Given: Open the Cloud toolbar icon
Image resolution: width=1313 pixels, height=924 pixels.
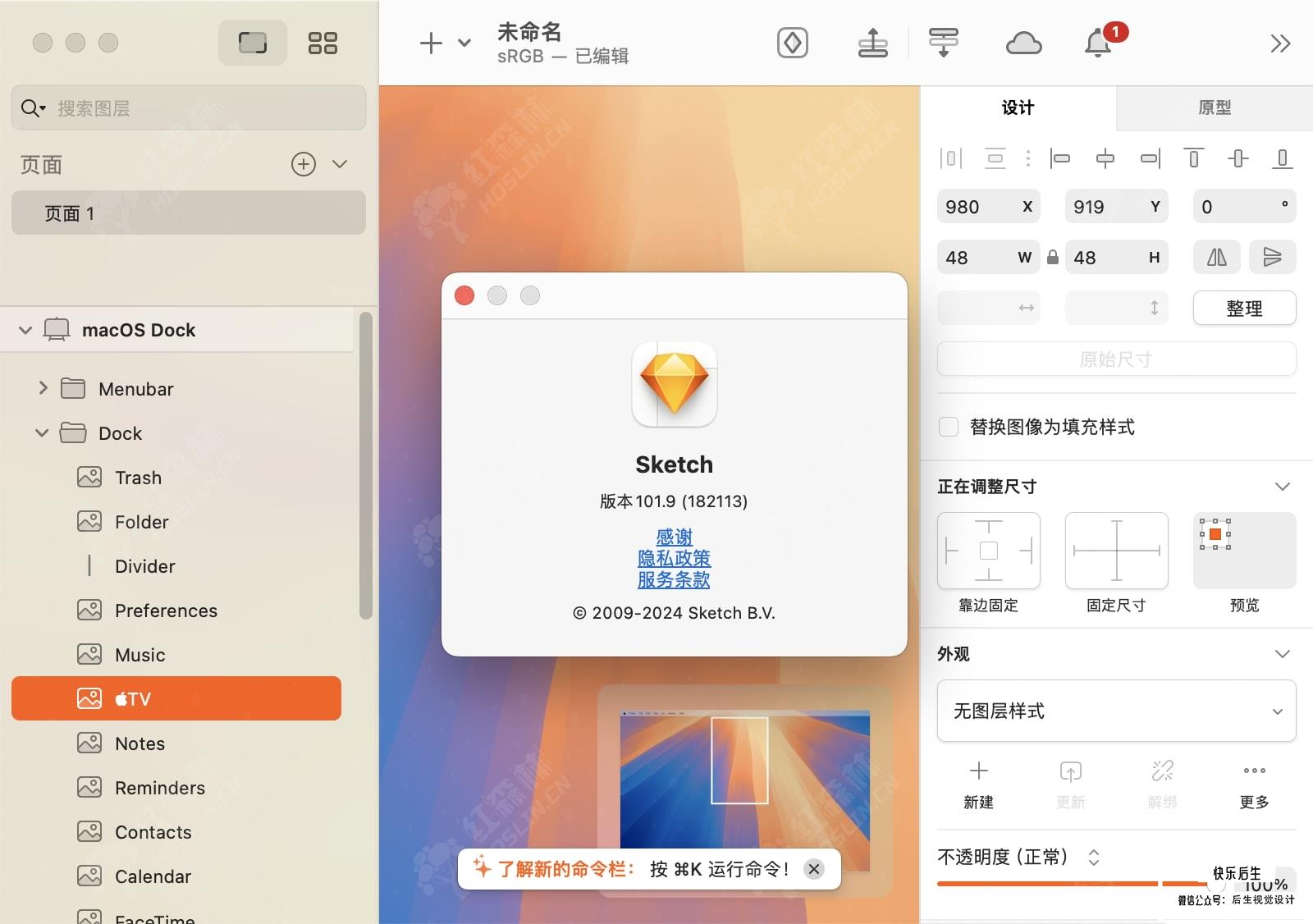Looking at the screenshot, I should 1024,43.
